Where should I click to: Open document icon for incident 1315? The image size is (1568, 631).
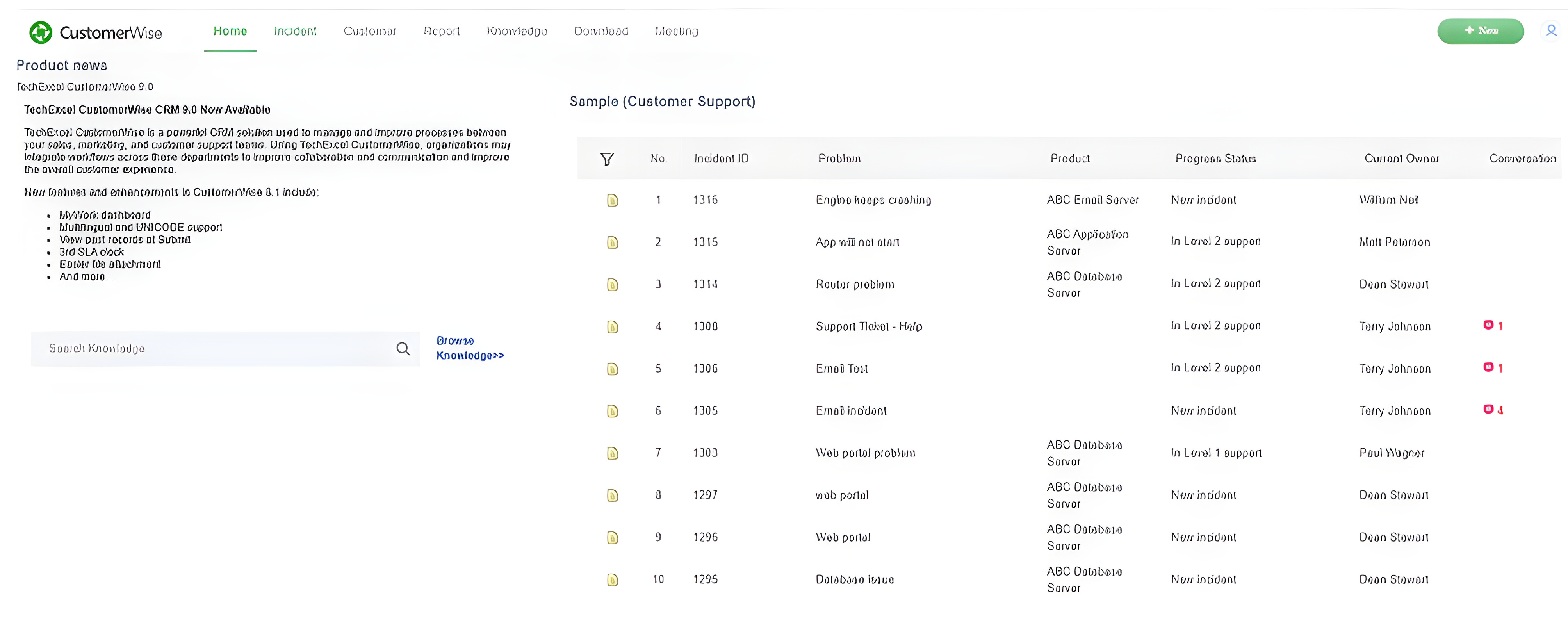(612, 242)
